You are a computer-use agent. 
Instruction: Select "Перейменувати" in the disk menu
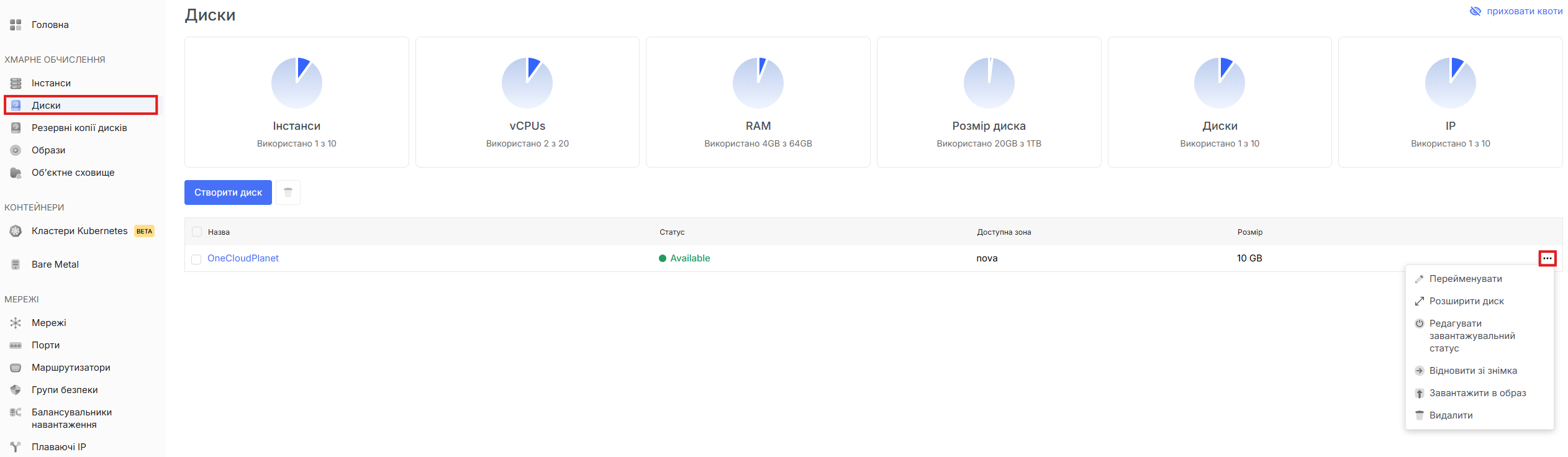click(1465, 279)
